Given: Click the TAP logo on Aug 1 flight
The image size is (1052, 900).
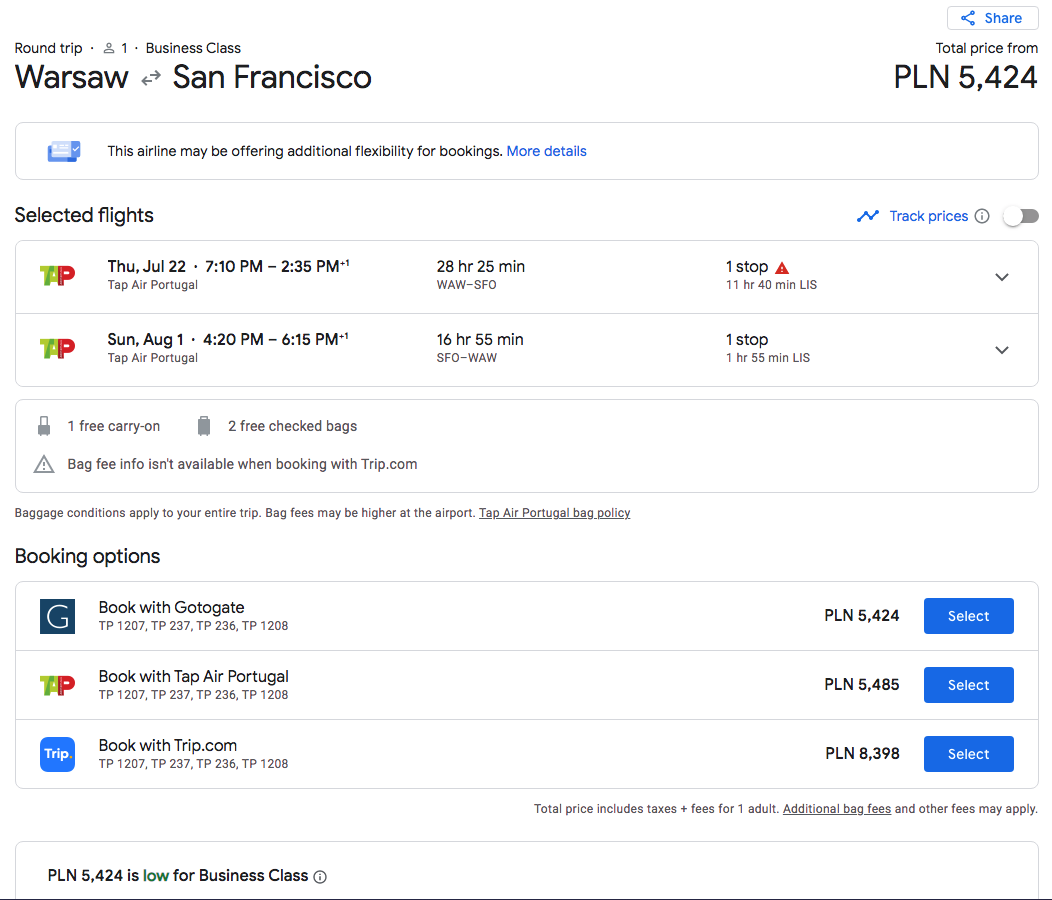Looking at the screenshot, I should (58, 349).
